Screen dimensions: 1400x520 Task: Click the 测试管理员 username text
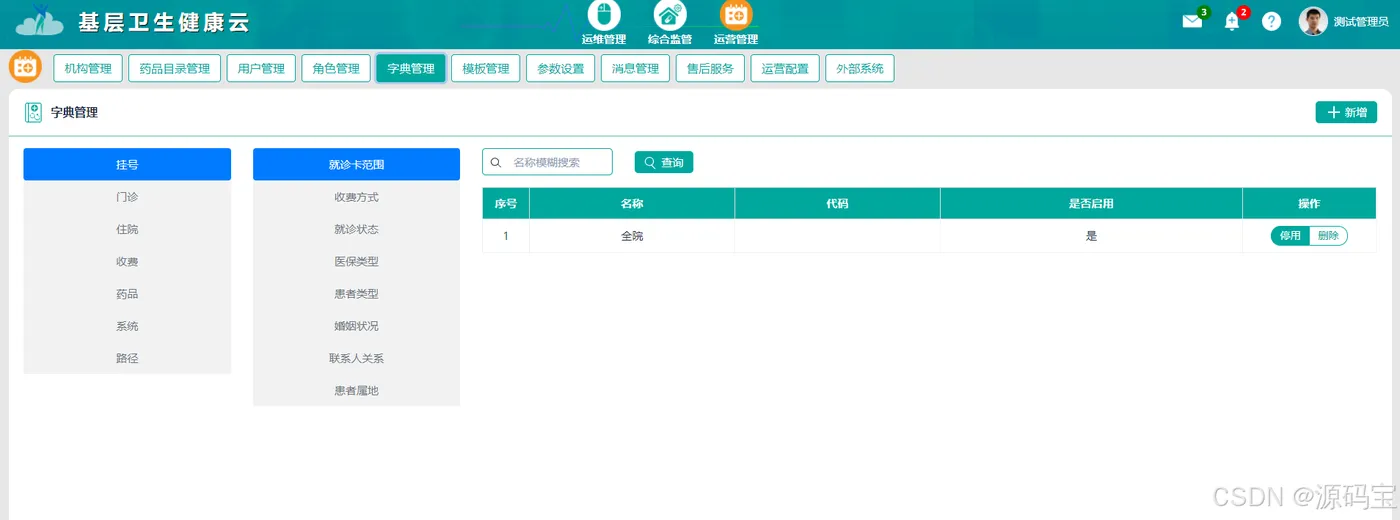pyautogui.click(x=1361, y=22)
